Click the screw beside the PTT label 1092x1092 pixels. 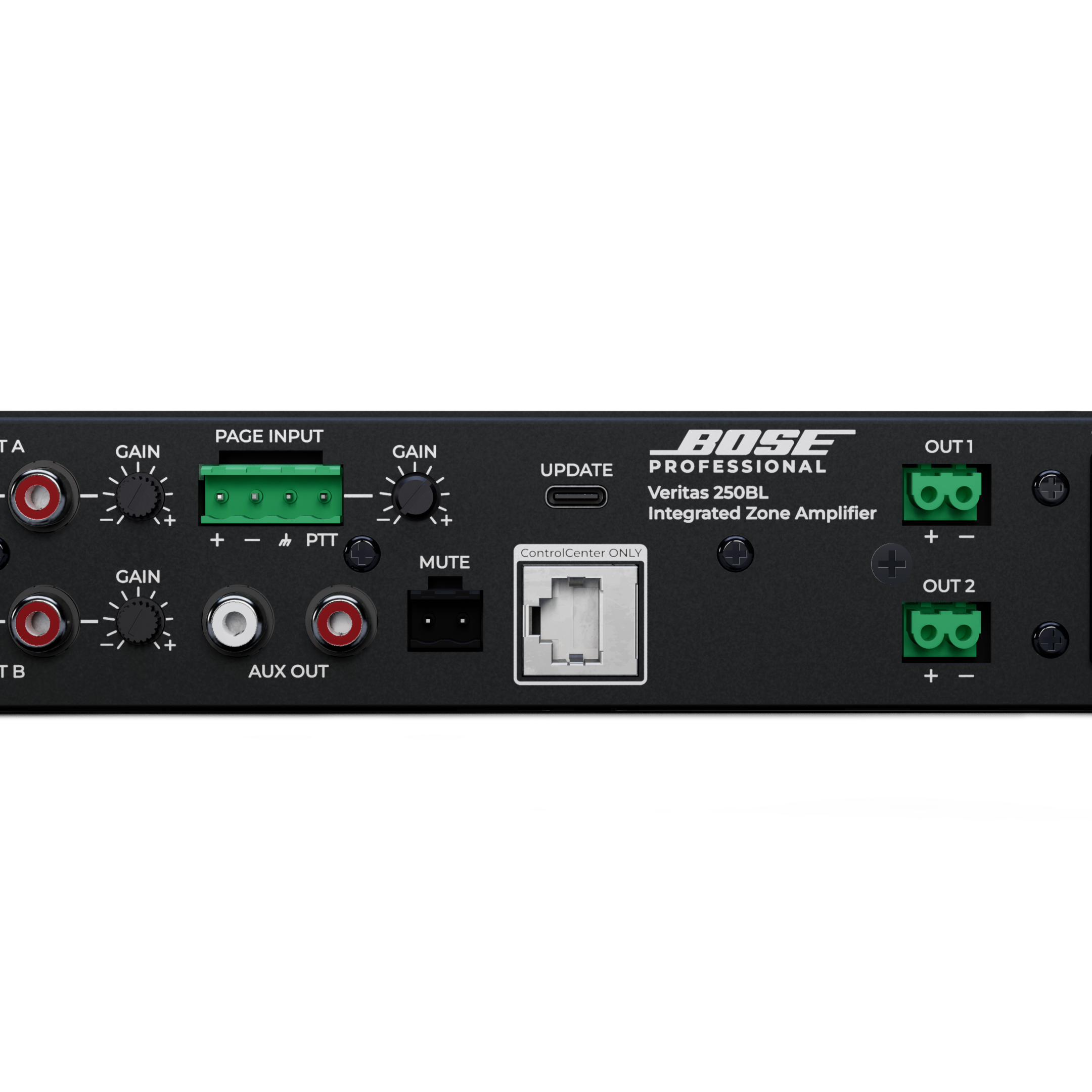(362, 554)
